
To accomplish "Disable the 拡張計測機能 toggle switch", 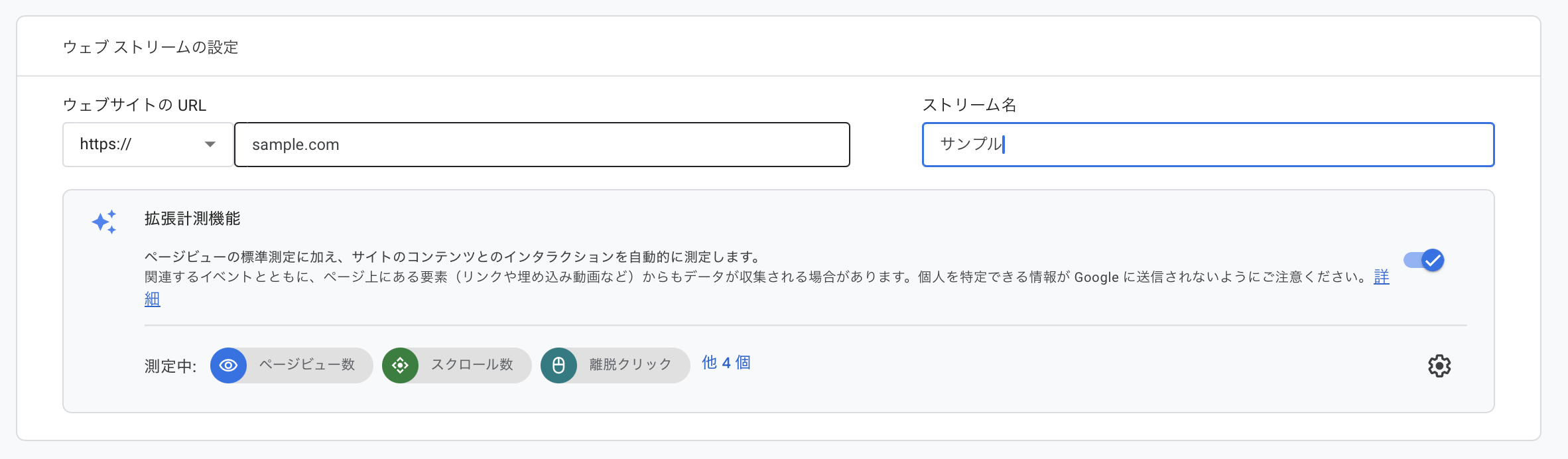I will [1423, 260].
